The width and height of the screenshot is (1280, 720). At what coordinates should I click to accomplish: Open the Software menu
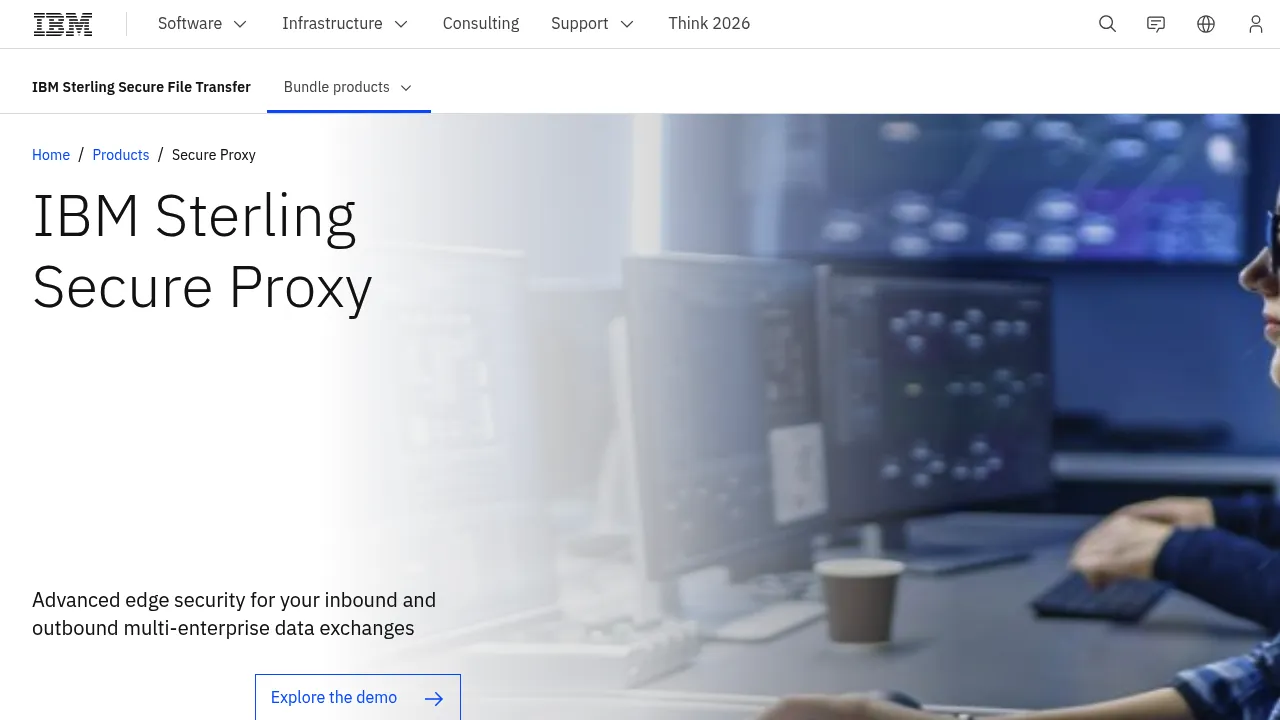click(202, 24)
